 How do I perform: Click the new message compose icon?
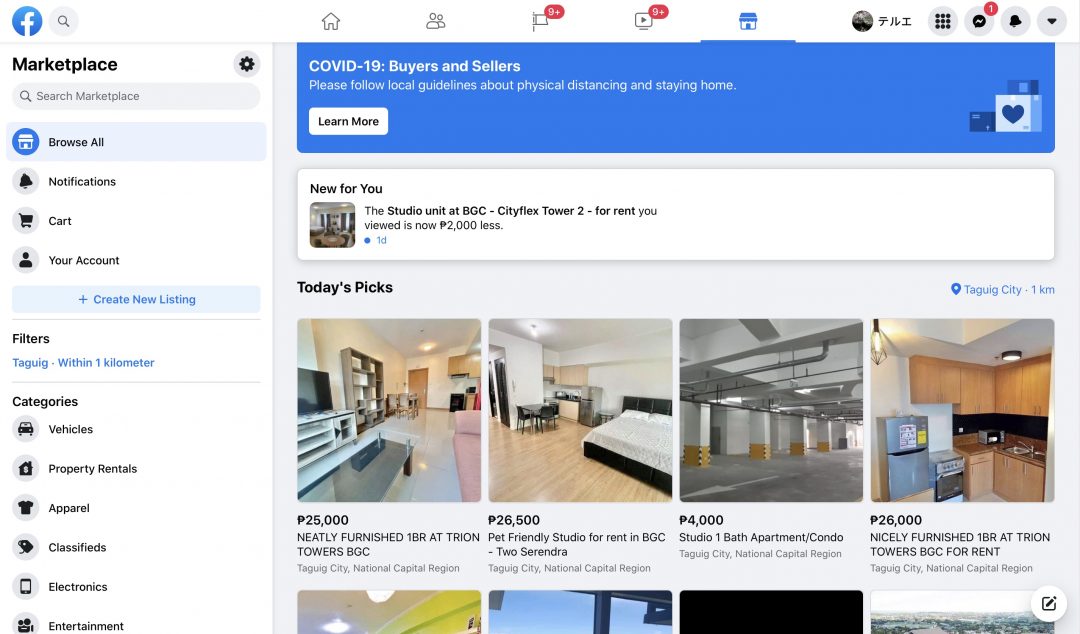1049,603
